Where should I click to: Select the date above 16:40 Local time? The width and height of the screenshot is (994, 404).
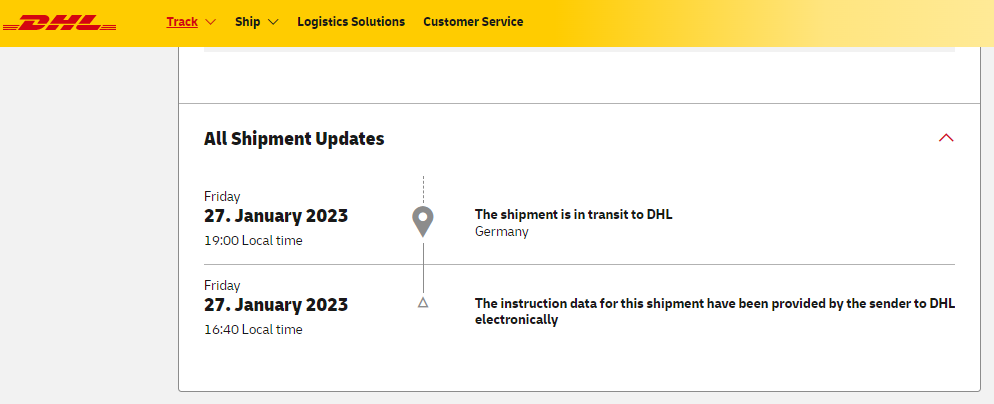[276, 305]
